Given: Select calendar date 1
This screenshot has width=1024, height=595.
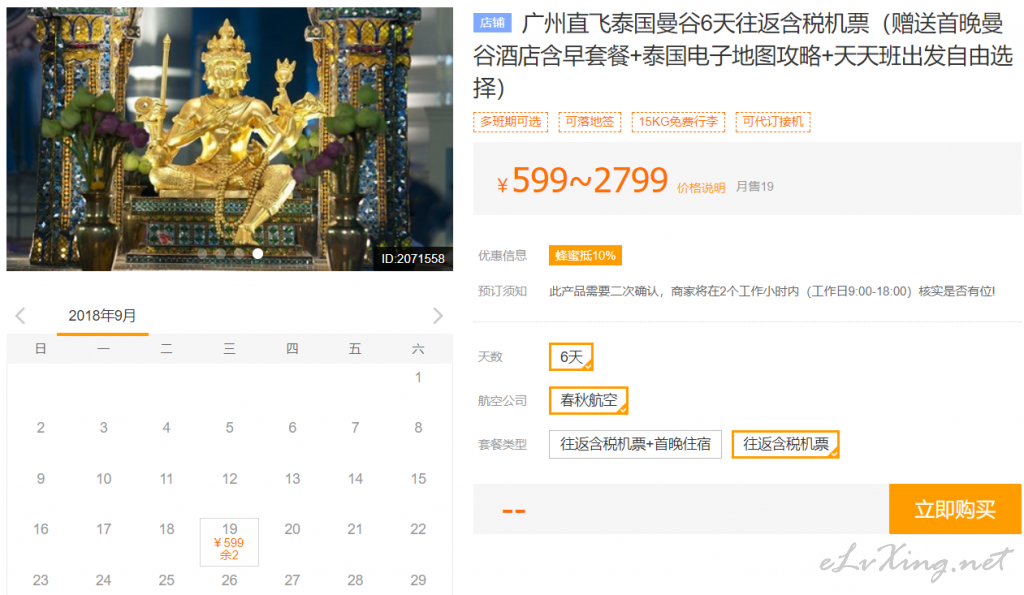Looking at the screenshot, I should (x=418, y=378).
